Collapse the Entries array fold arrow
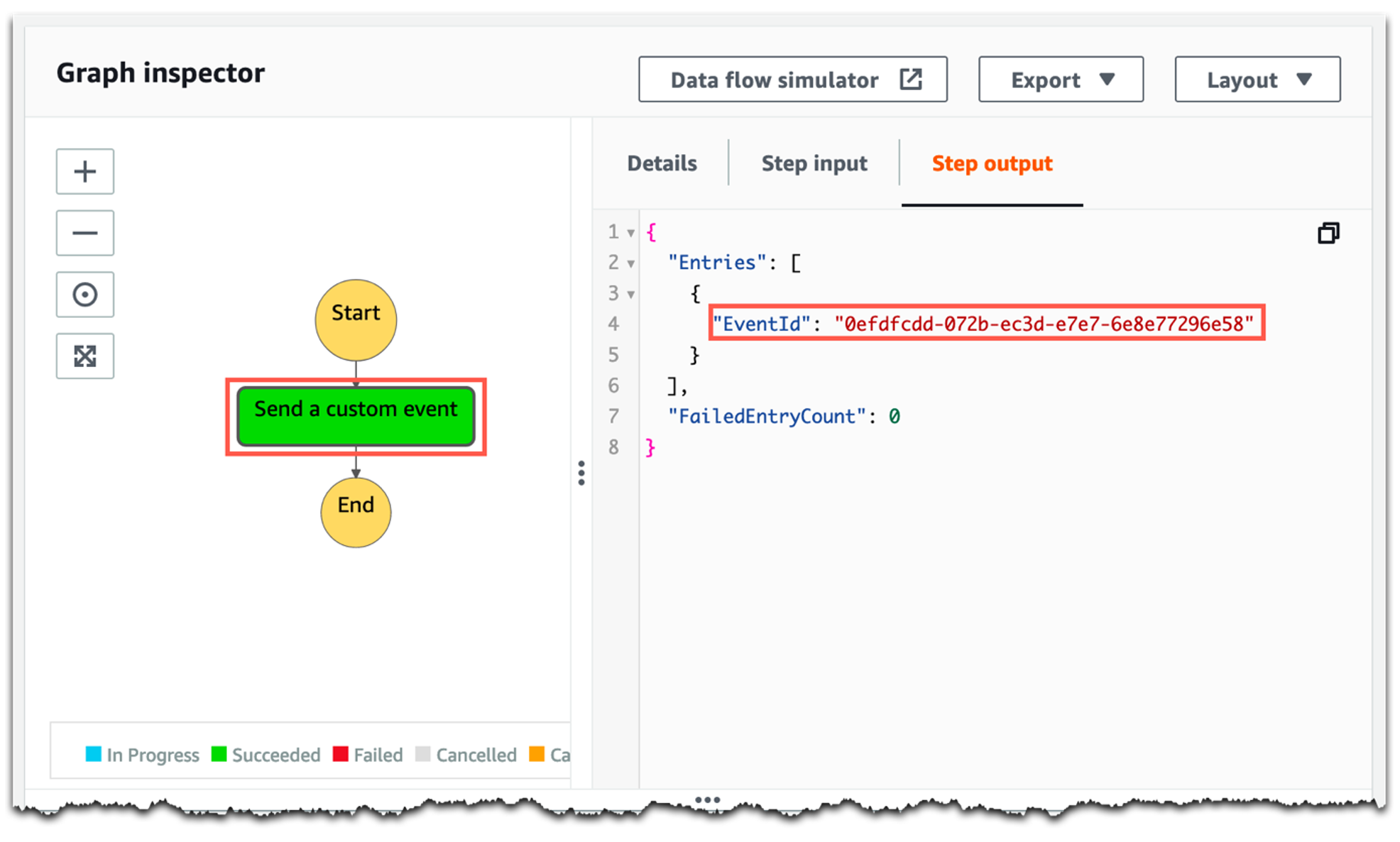This screenshot has height=842, width=1400. click(630, 263)
